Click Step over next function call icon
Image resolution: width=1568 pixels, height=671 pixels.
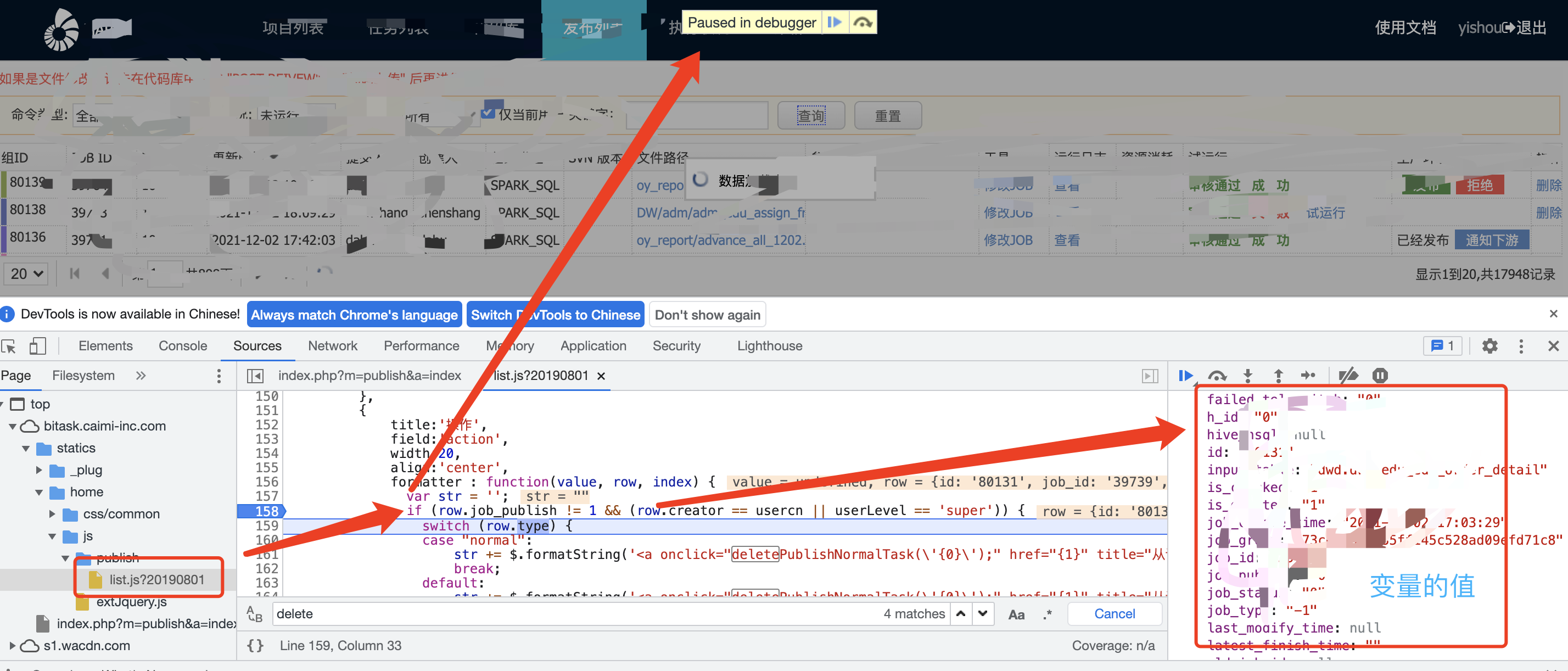tap(1216, 376)
